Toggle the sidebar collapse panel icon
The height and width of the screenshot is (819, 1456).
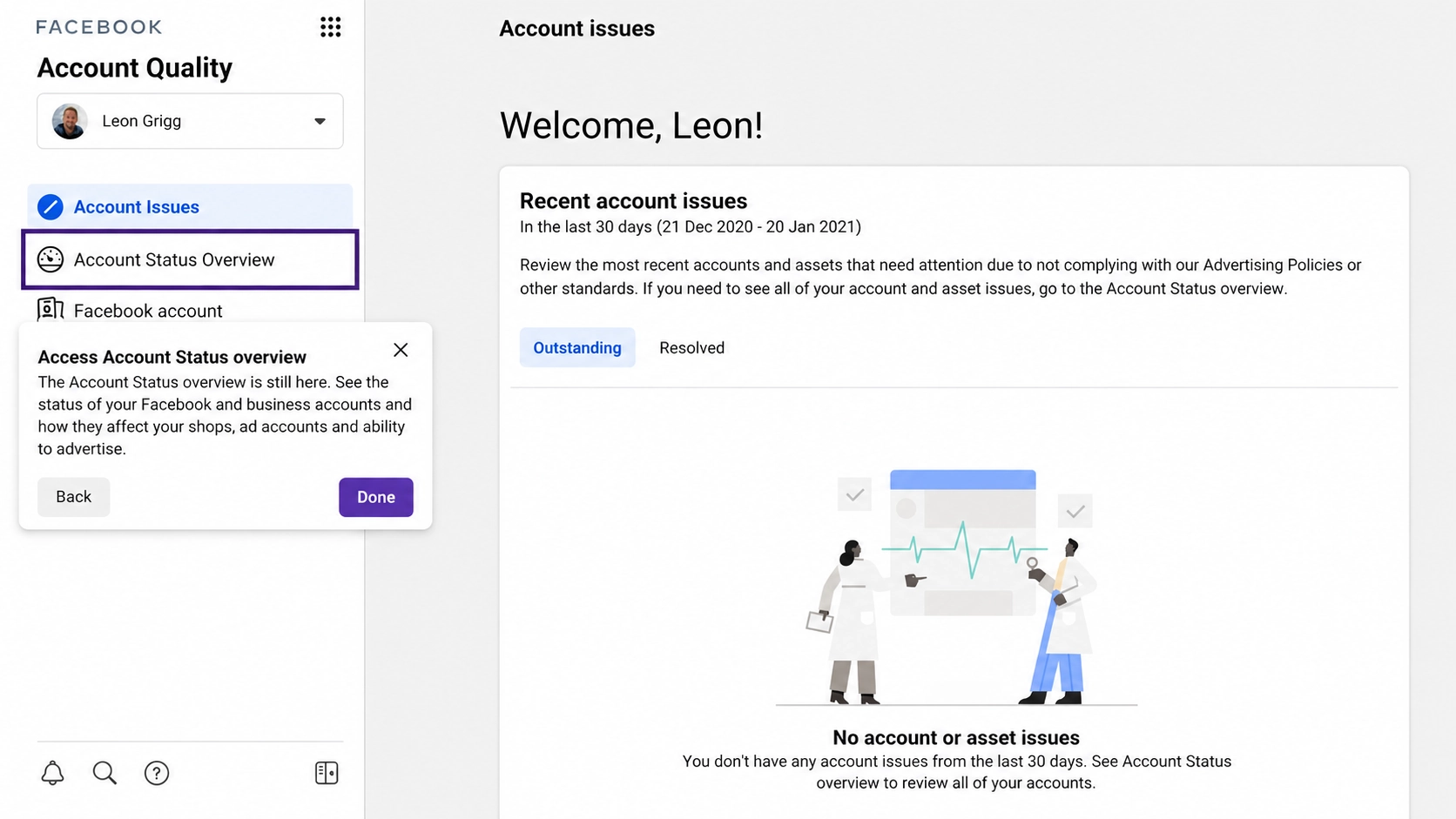pyautogui.click(x=327, y=773)
